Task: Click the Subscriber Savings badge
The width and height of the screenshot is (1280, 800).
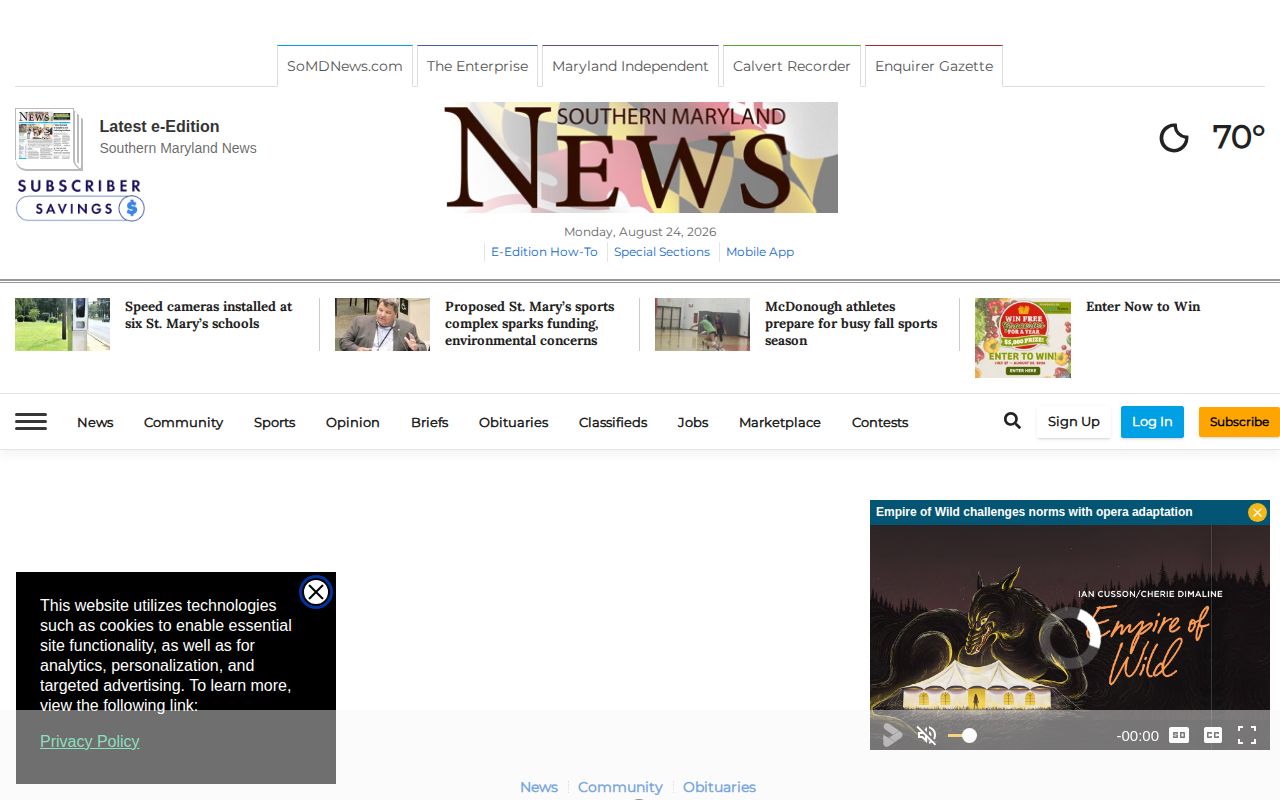Action: coord(80,199)
